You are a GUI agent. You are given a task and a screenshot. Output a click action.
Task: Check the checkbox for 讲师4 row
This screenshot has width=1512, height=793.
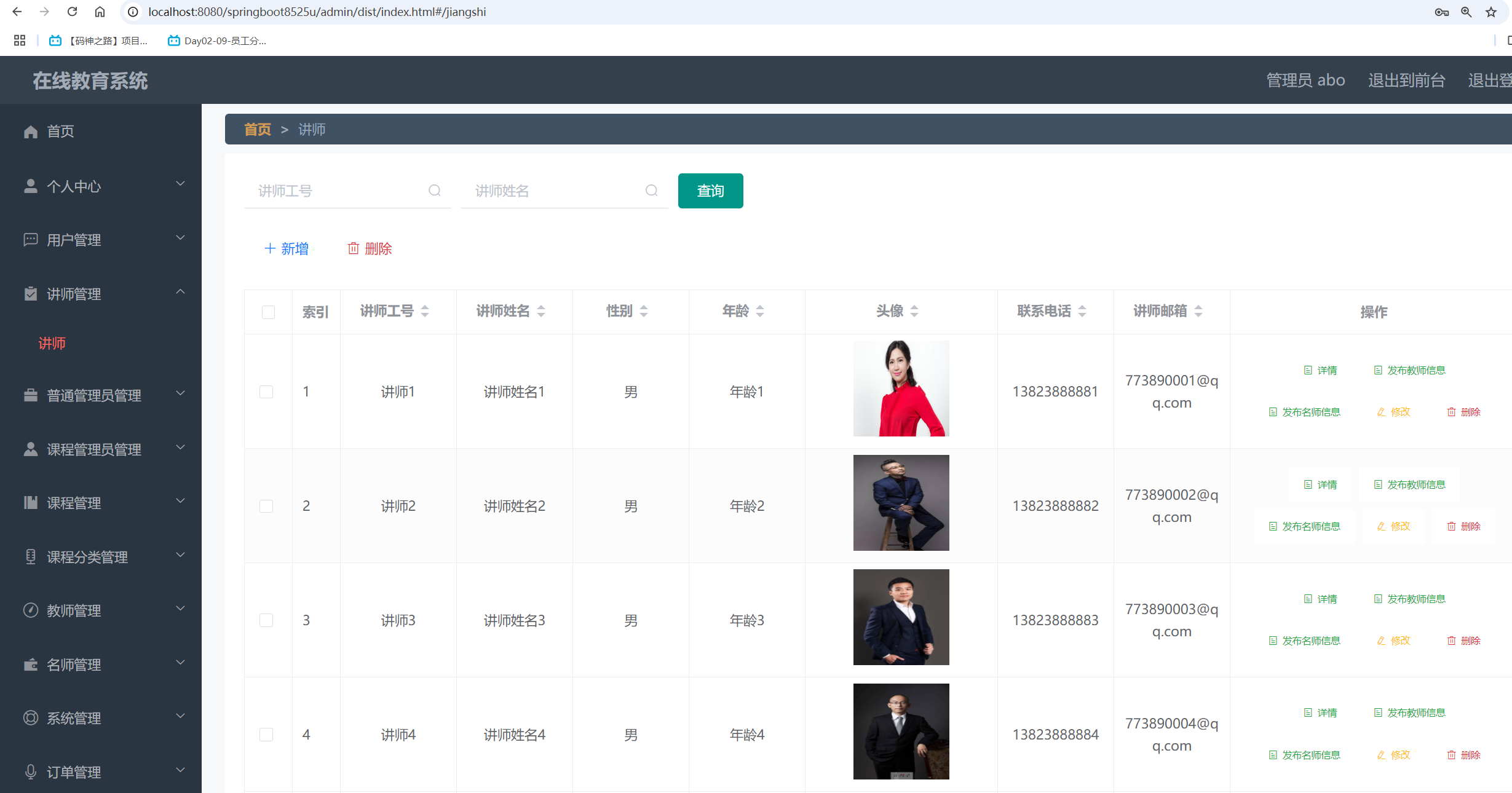(x=266, y=735)
